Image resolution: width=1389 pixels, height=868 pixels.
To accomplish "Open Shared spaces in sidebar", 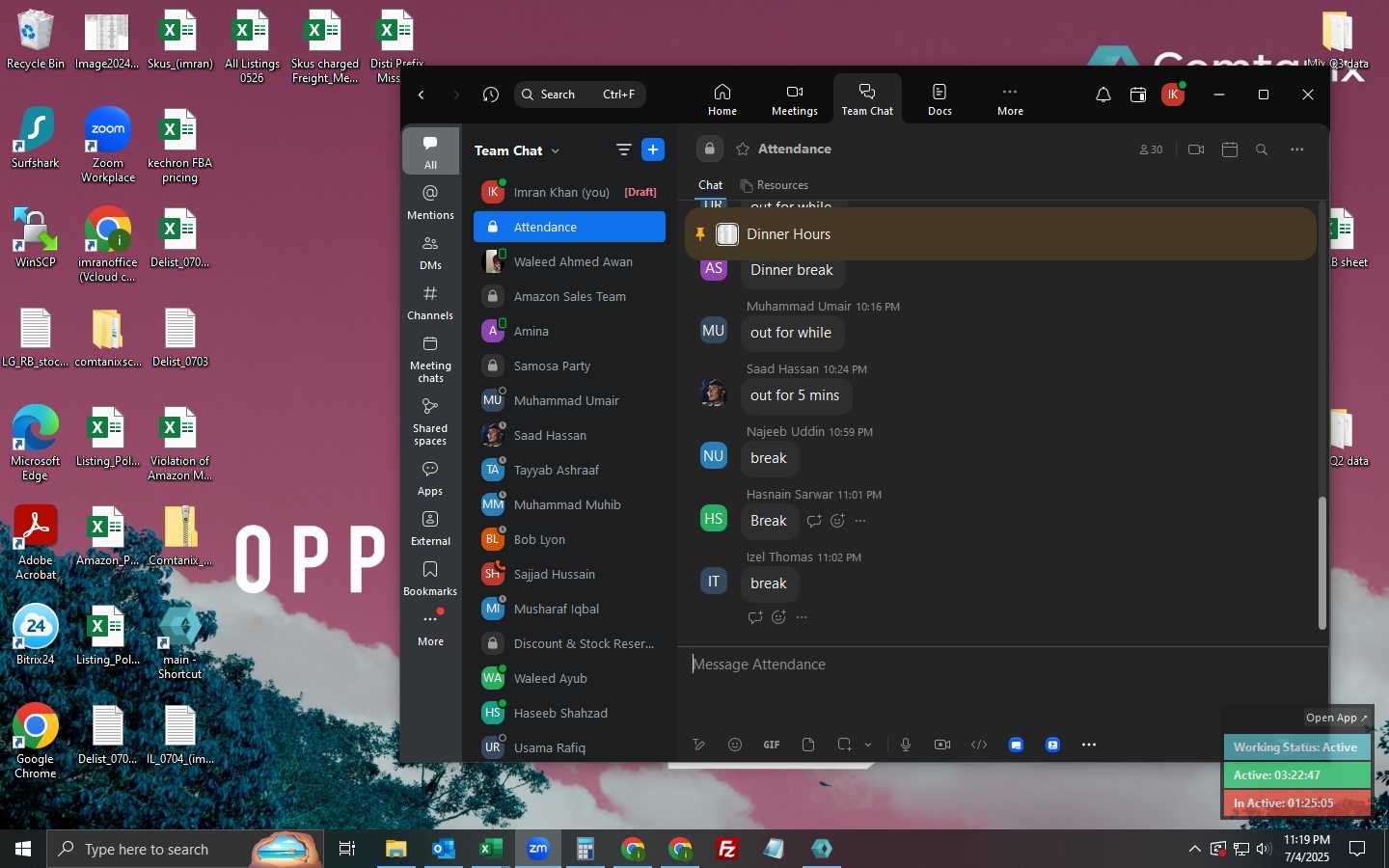I will (x=430, y=420).
